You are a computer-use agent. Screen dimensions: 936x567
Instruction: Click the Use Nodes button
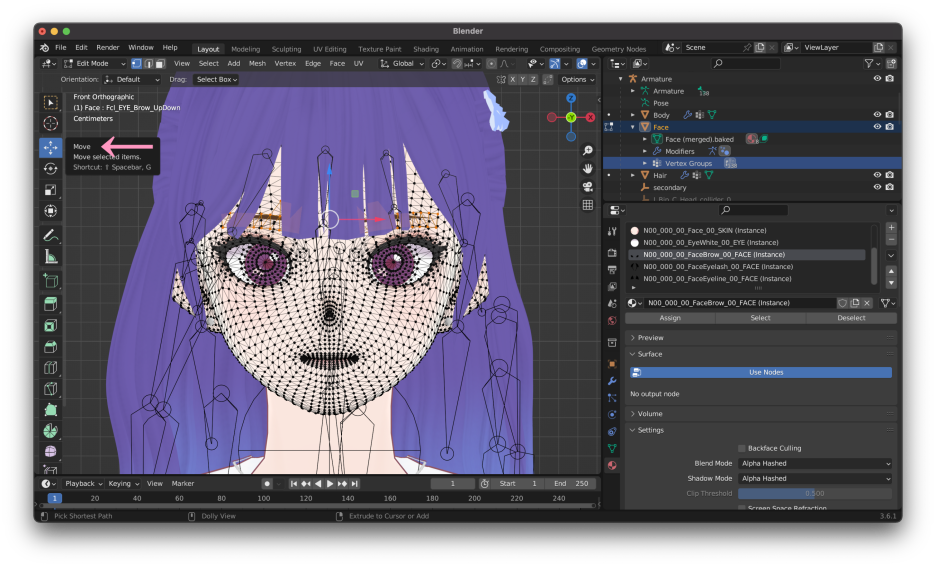761,372
